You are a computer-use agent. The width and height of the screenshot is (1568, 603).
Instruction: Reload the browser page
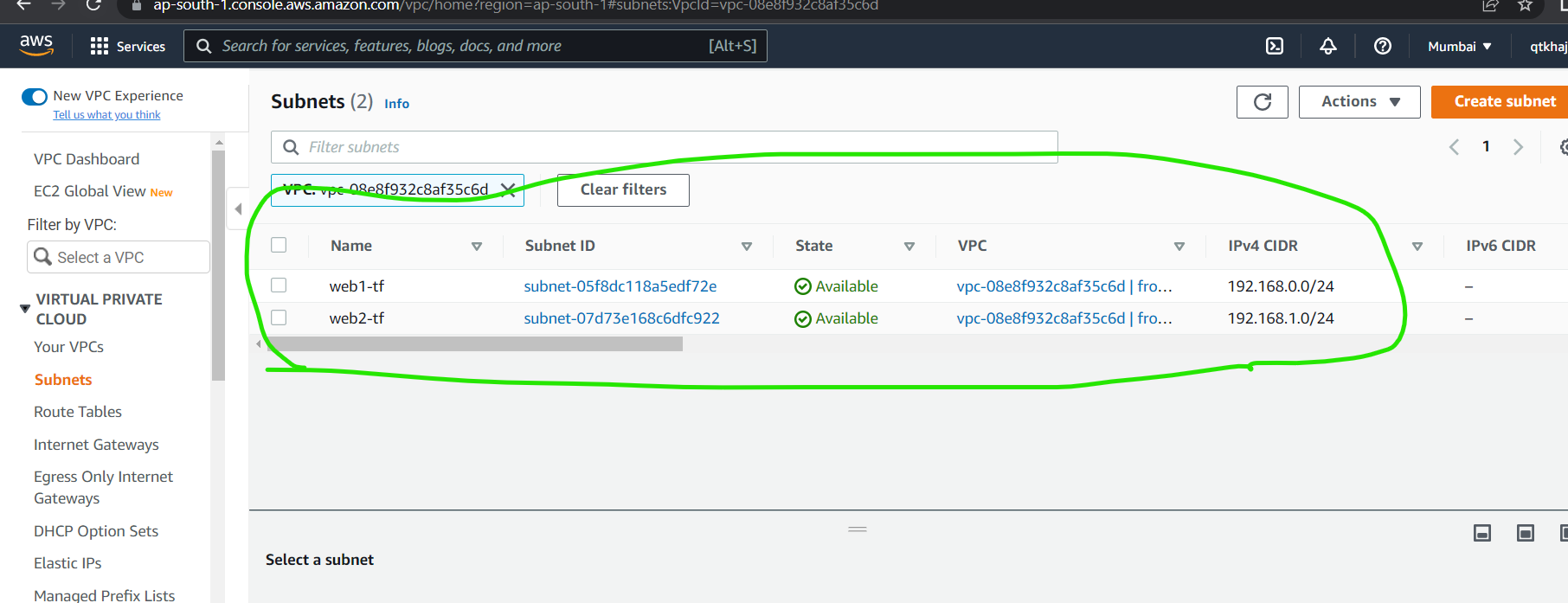pyautogui.click(x=93, y=5)
